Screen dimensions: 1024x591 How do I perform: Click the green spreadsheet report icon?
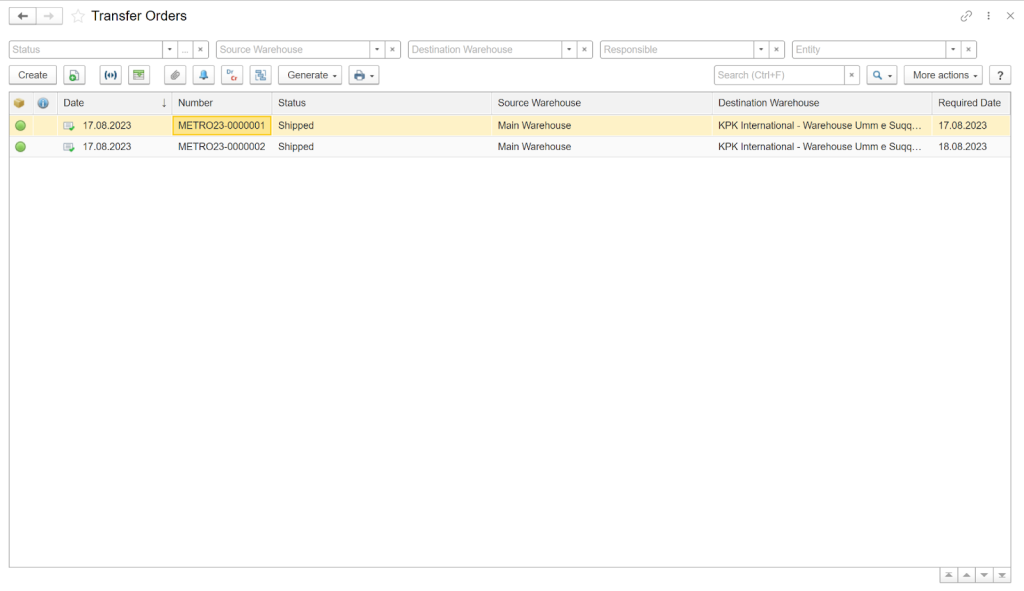pos(139,75)
